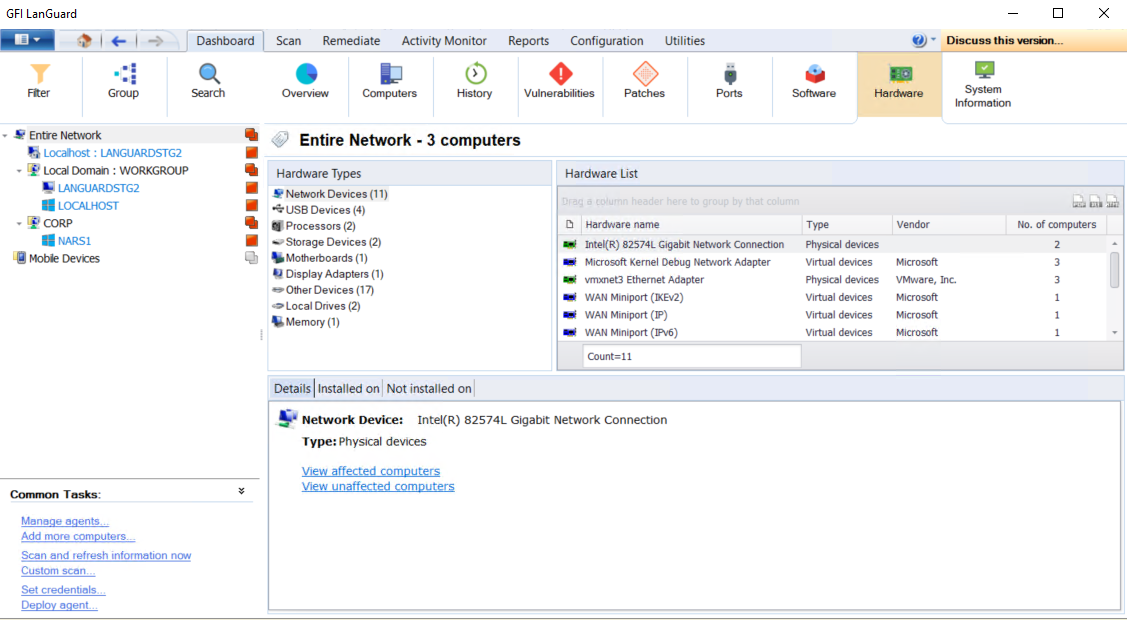Click the Home navigation button
This screenshot has height=620, width=1127.
84,41
